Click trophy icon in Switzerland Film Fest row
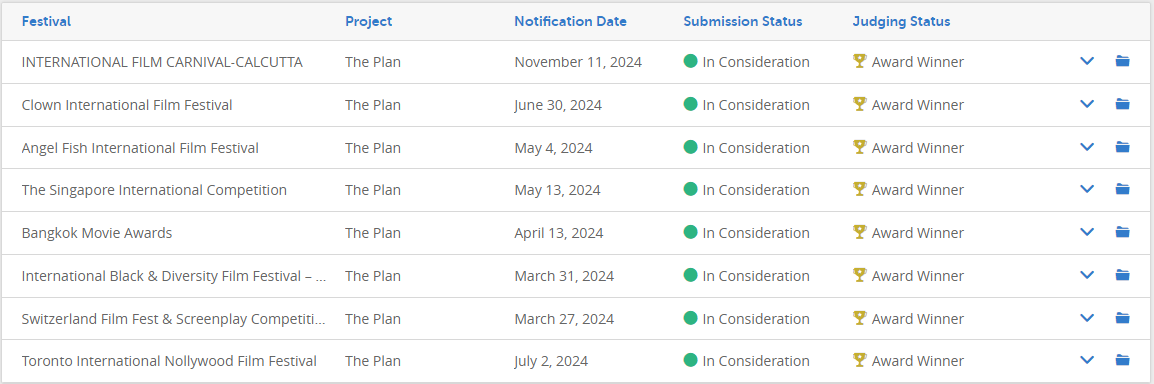Image resolution: width=1154 pixels, height=384 pixels. pos(859,317)
